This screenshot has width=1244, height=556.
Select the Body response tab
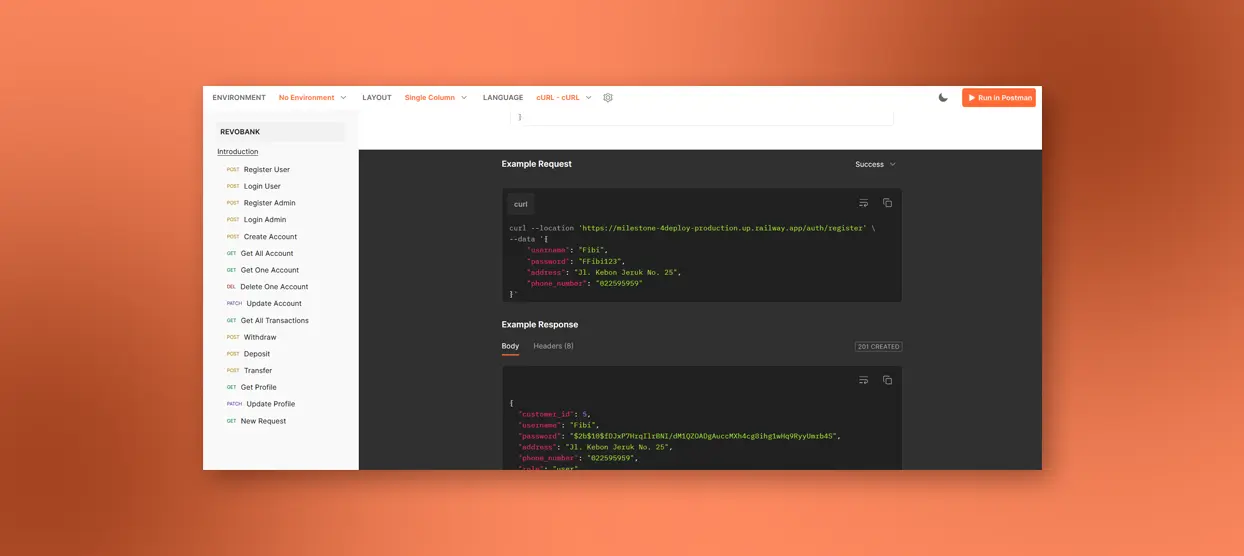(x=510, y=346)
